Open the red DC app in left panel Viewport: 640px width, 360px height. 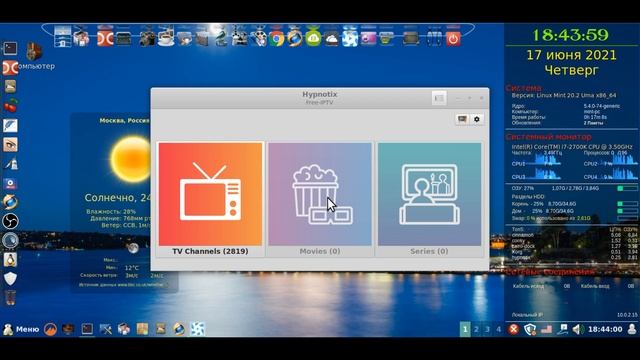[x=10, y=67]
